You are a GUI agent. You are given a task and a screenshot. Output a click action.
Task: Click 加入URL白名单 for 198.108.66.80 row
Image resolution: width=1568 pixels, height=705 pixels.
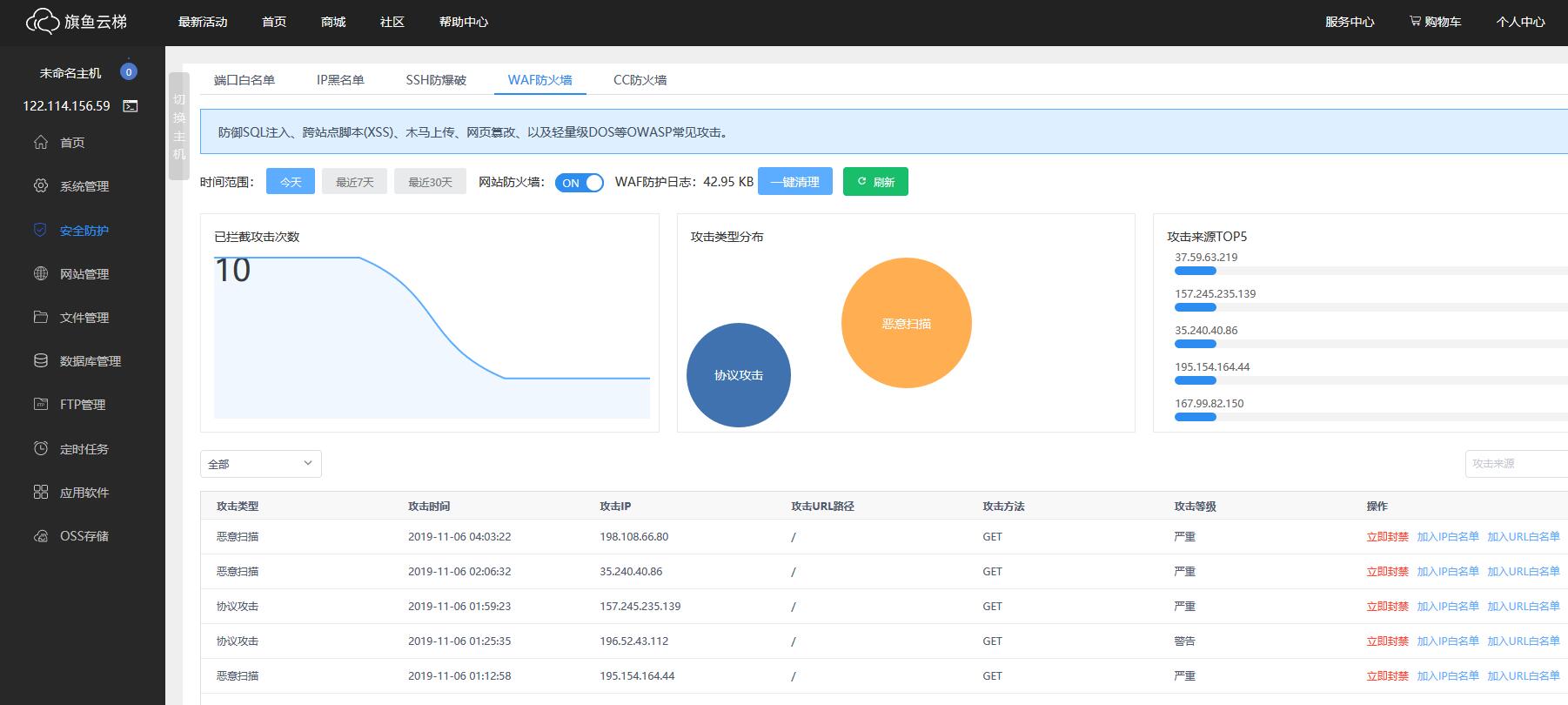pyautogui.click(x=1524, y=537)
